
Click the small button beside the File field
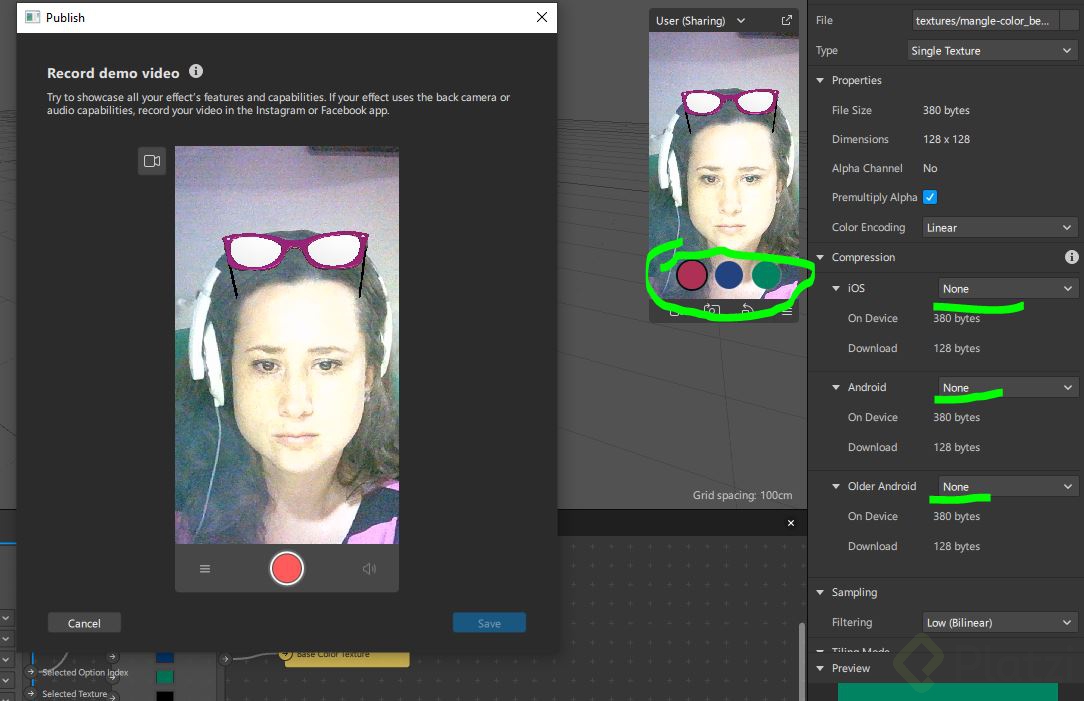click(1069, 21)
